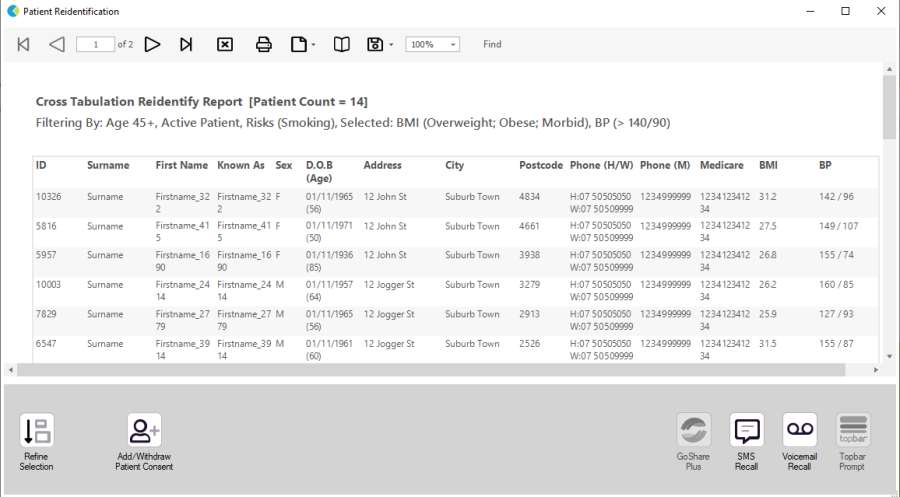Screen dimensions: 900x497
Task: Click the Patient Reidentification app icon
Action: pyautogui.click(x=13, y=11)
